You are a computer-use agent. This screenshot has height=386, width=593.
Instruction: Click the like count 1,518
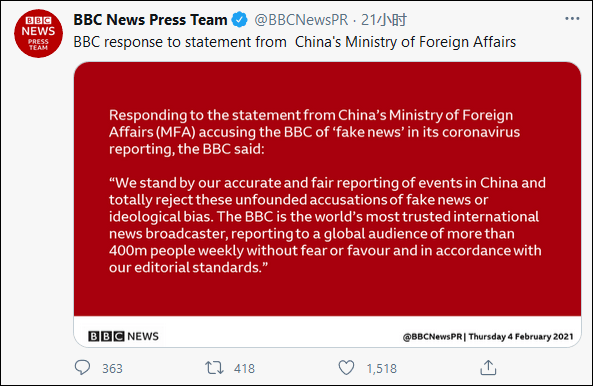click(382, 368)
